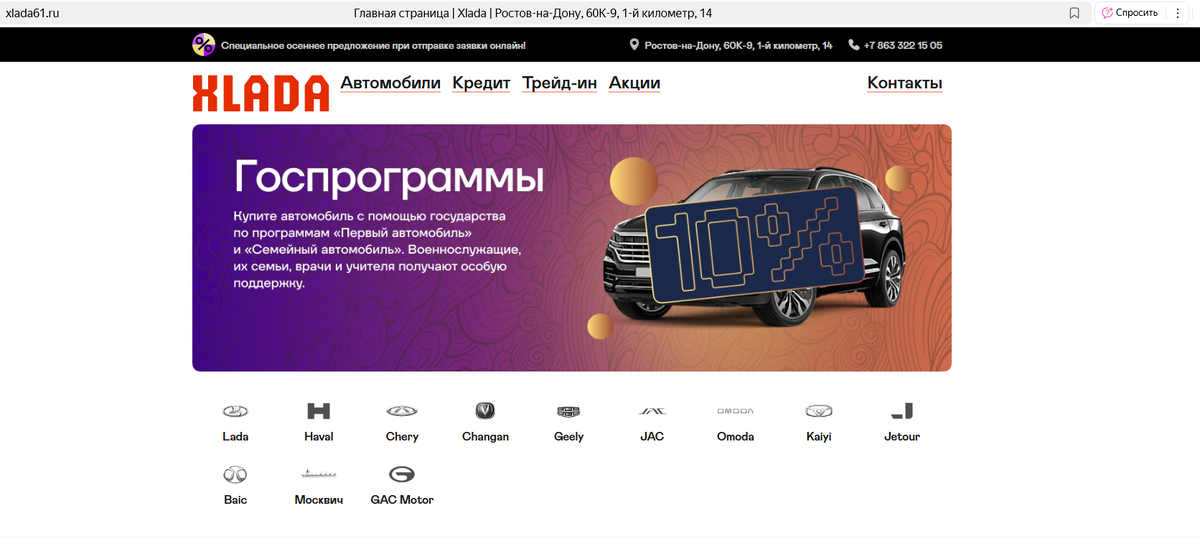Click the Kaiyi brand name label
This screenshot has width=1200, height=549.
tap(819, 437)
